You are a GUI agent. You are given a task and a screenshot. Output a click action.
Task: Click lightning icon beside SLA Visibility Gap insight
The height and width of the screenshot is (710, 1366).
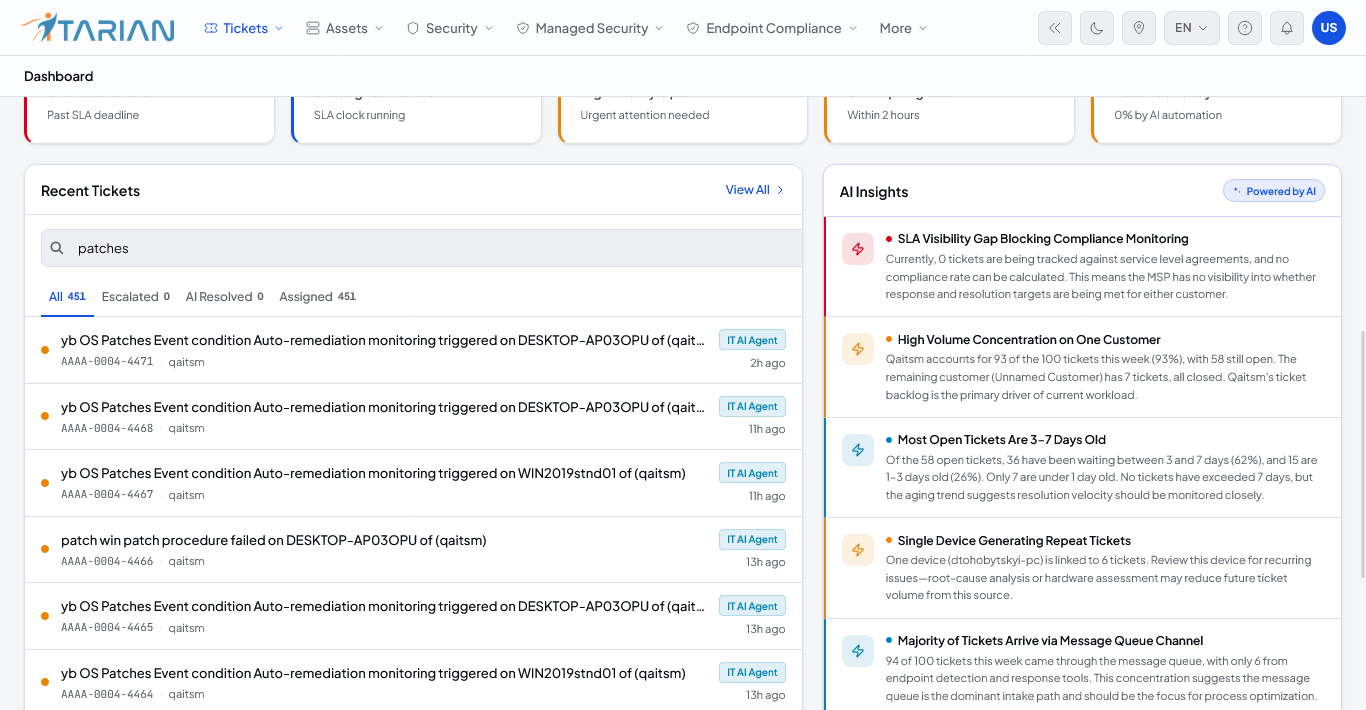pos(858,249)
